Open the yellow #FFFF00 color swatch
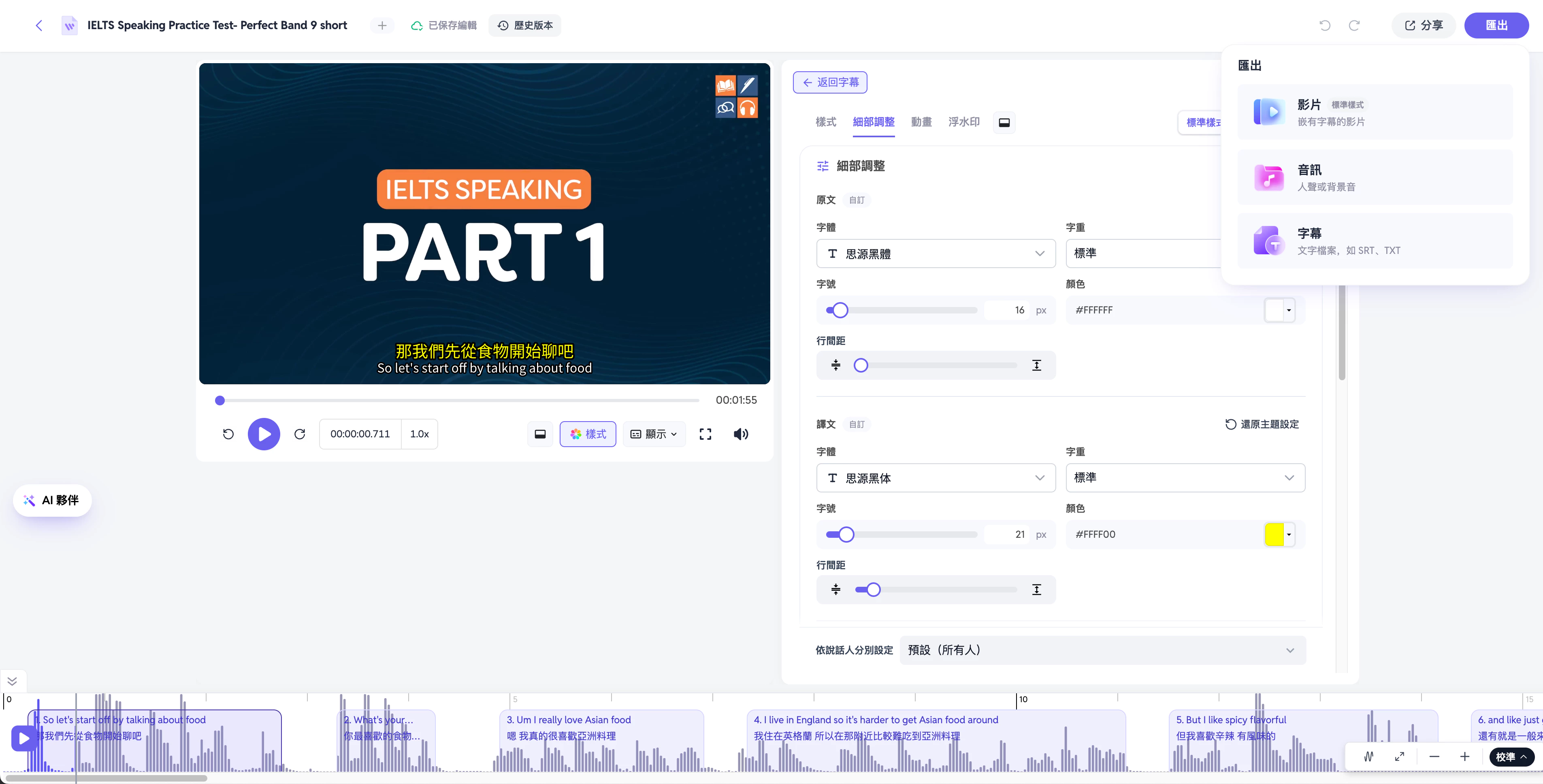The image size is (1543, 784). 1279,534
